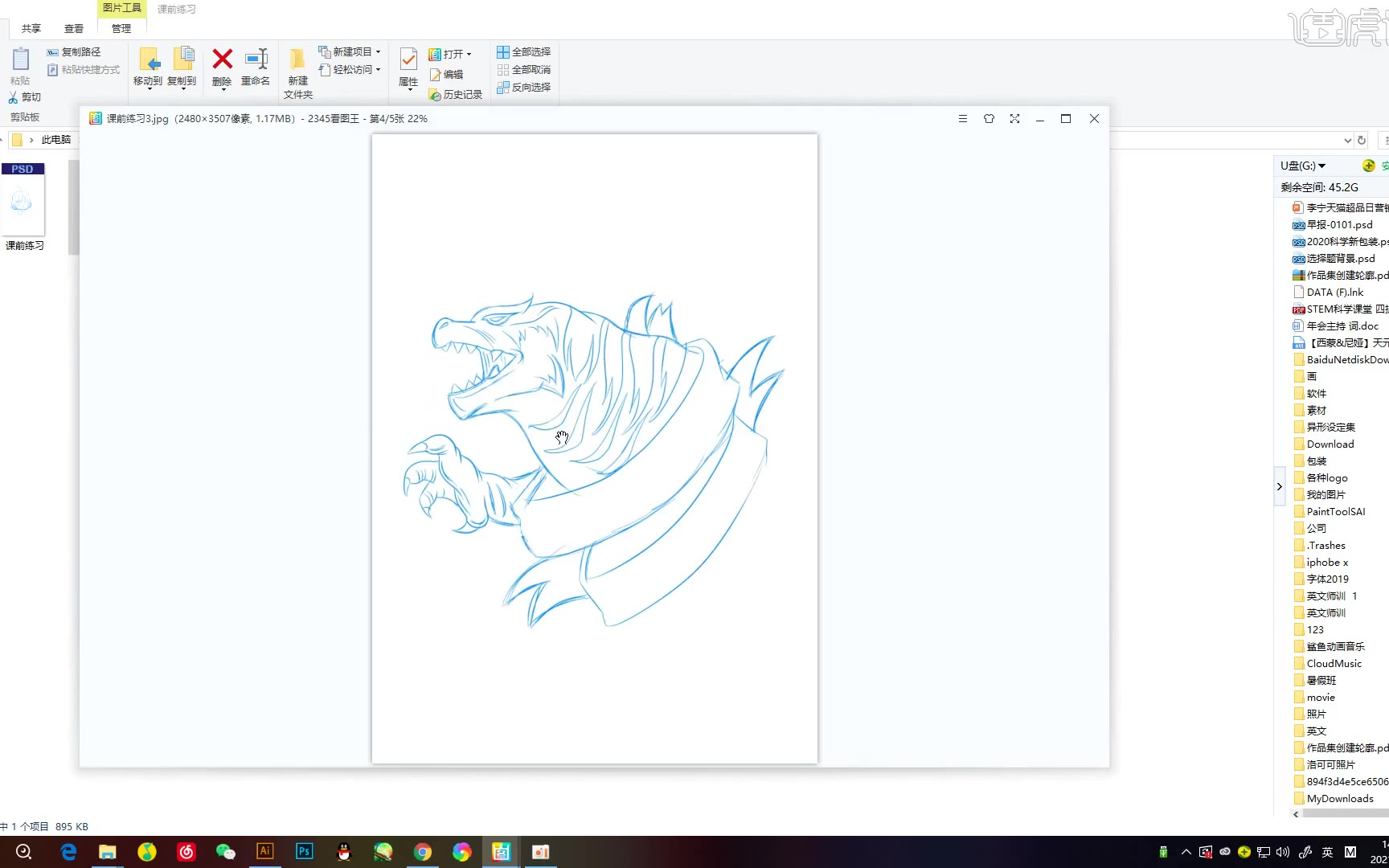Open the Properties checkmark icon
Image resolution: width=1389 pixels, height=868 pixels.
click(x=408, y=59)
